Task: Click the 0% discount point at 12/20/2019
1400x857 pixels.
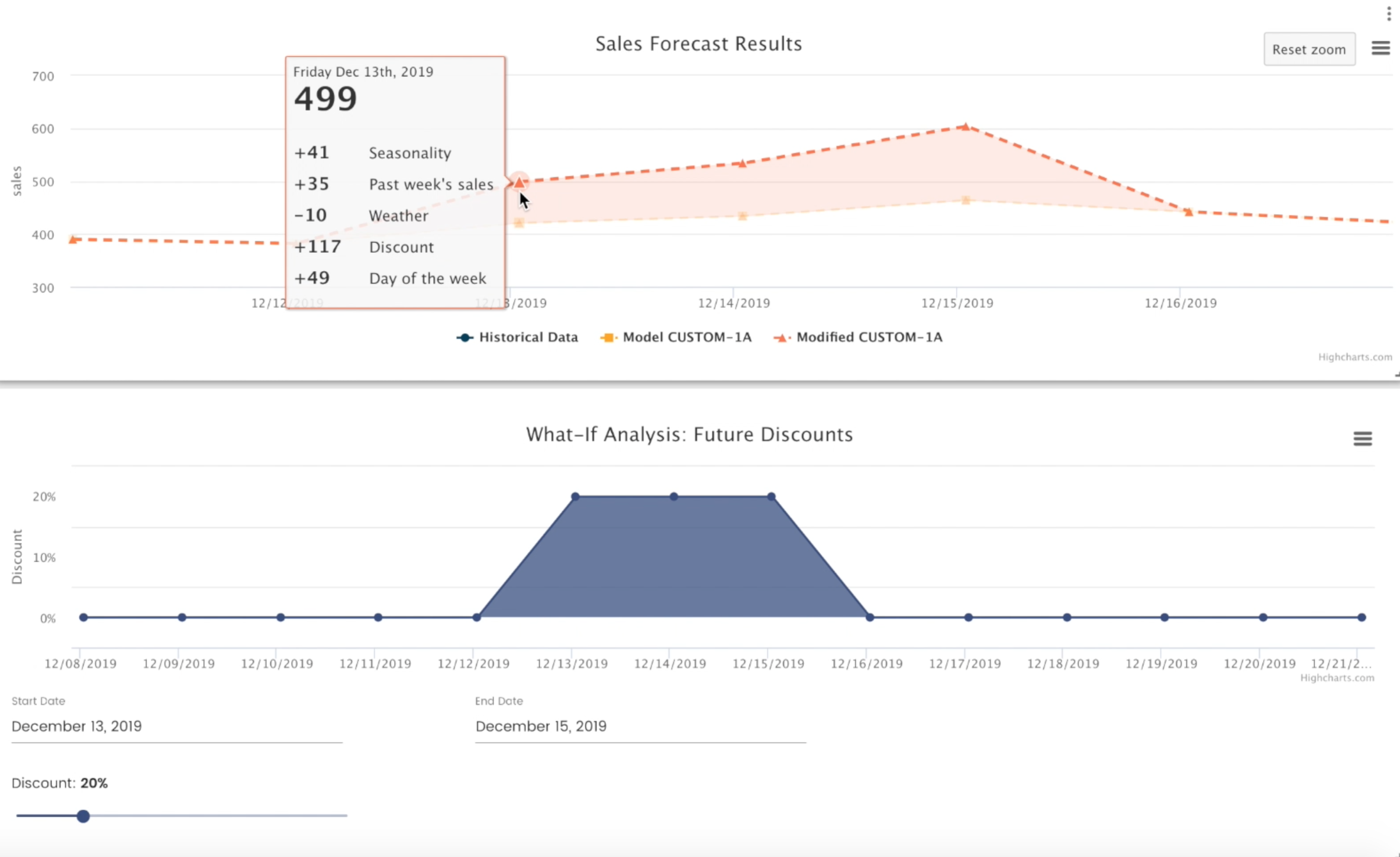Action: 1263,617
